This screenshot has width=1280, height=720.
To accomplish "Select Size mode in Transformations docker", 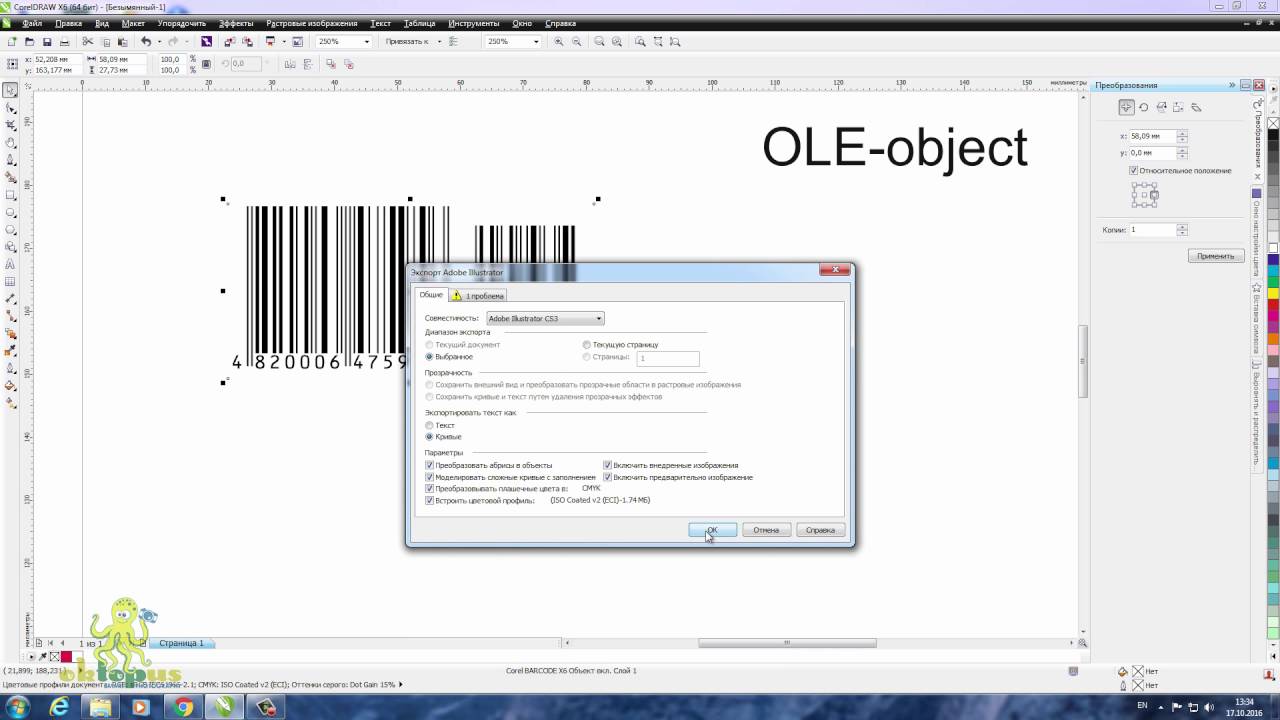I will point(1178,107).
